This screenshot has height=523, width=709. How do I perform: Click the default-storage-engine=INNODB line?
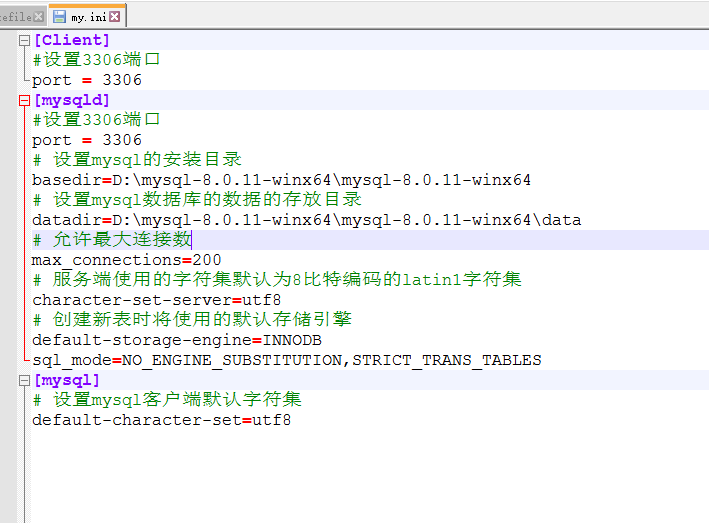(177, 340)
